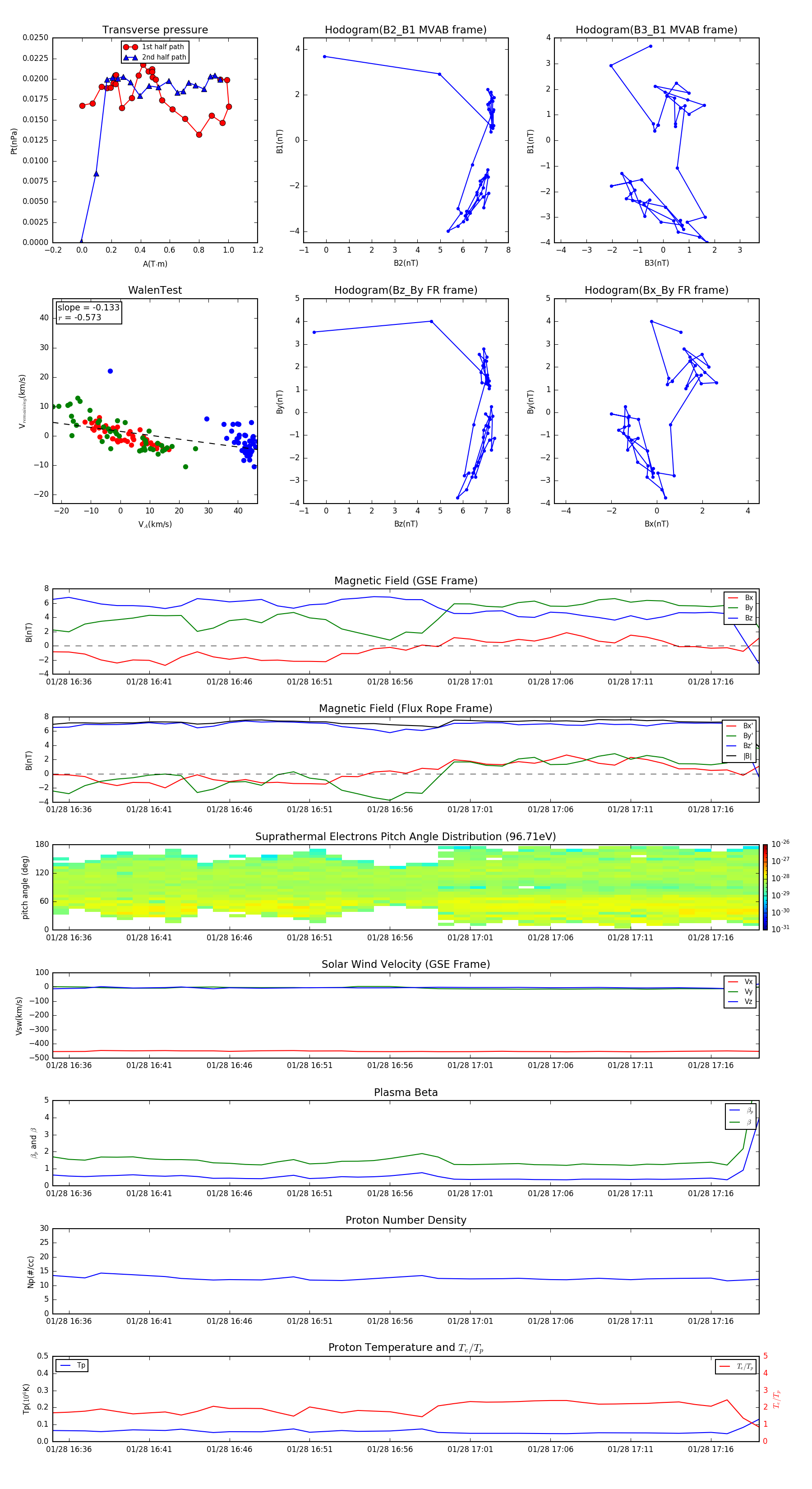
Task: Click Vx legend entry in Solar Wind panel
Action: 740,981
